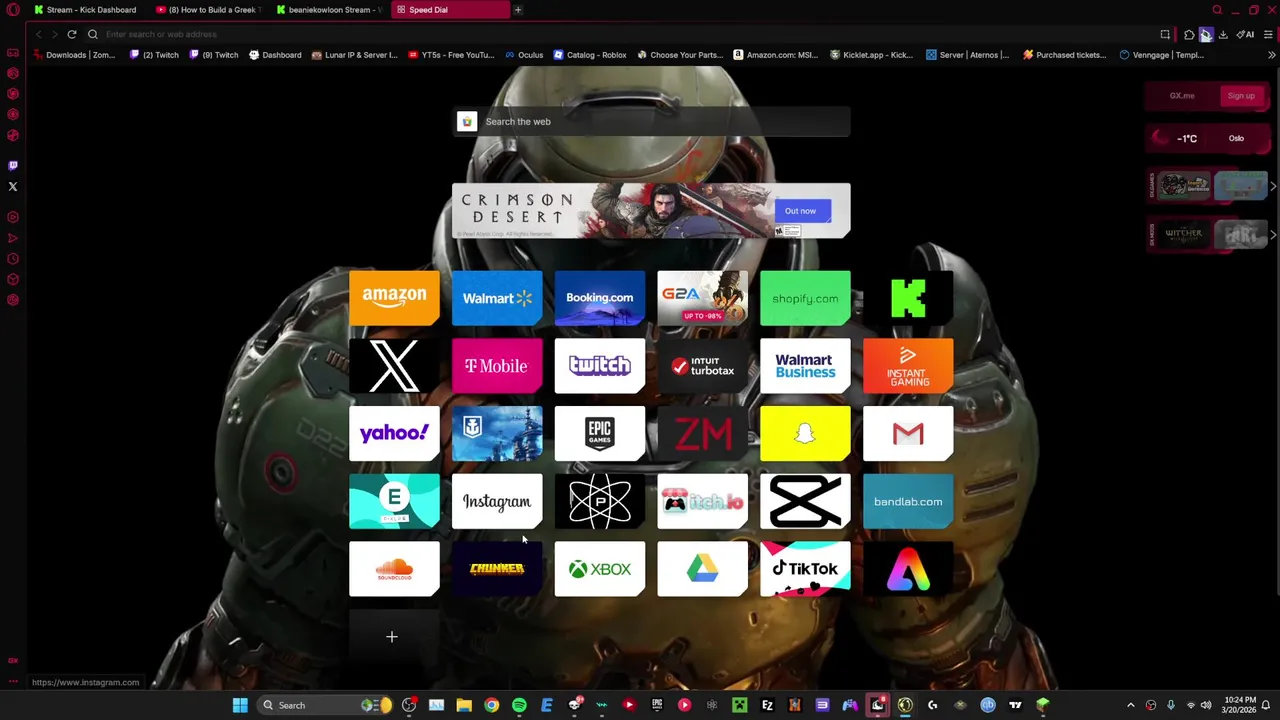This screenshot has width=1280, height=720.
Task: Show next GX Games thumbnails
Action: tap(1272, 186)
